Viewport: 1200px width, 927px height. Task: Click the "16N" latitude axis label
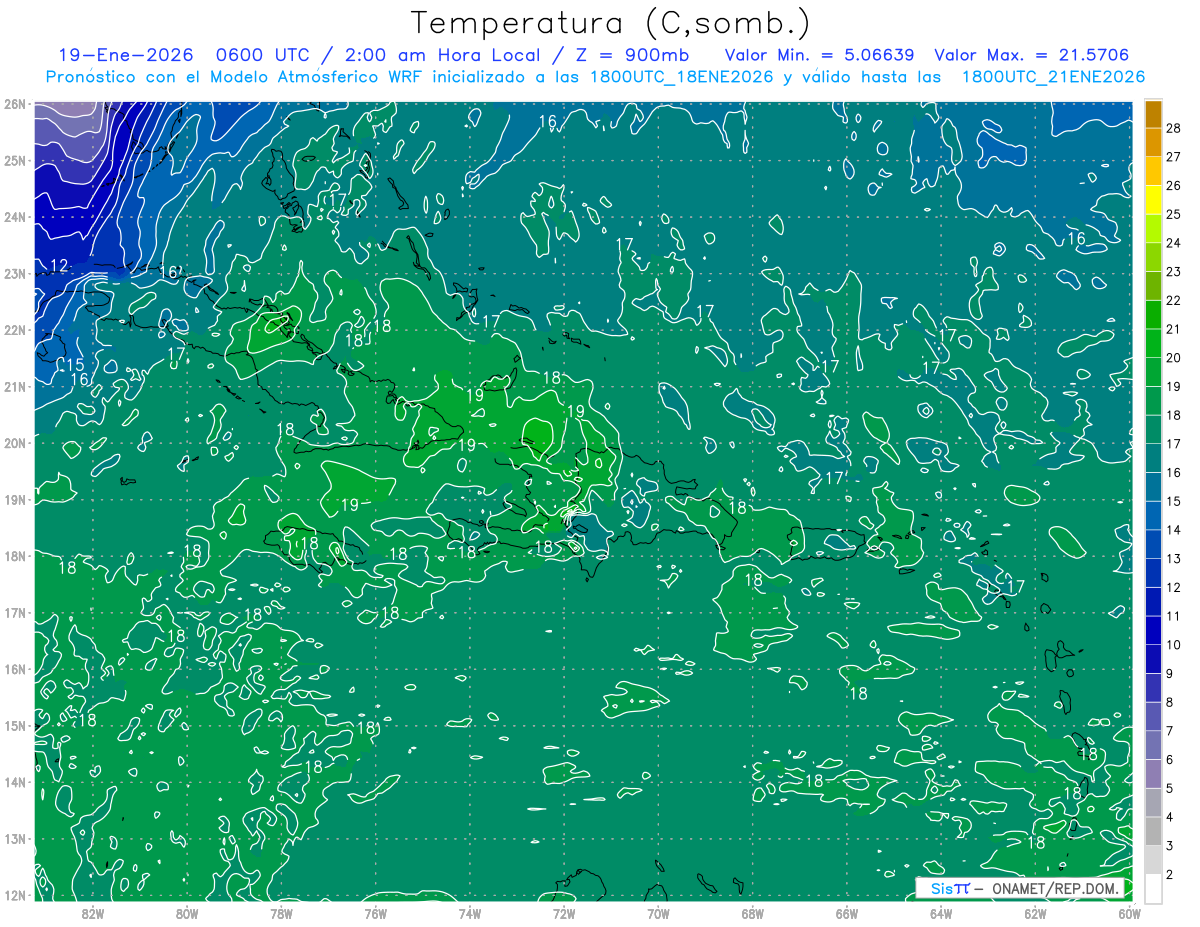[x=14, y=669]
